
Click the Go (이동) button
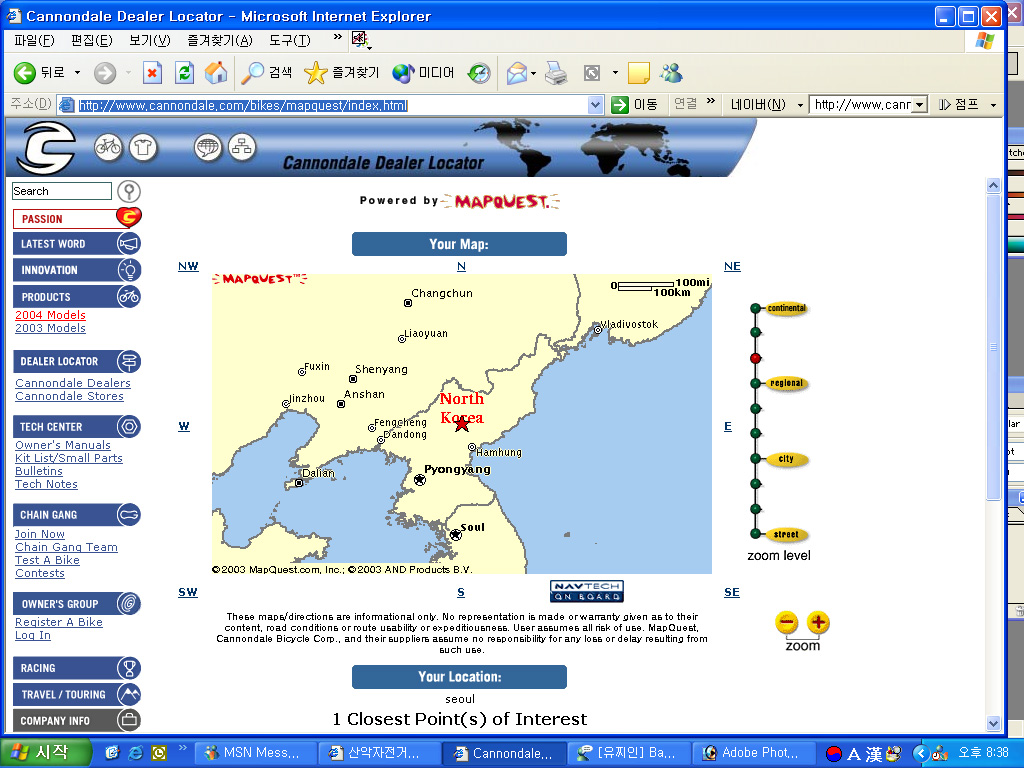coord(635,104)
